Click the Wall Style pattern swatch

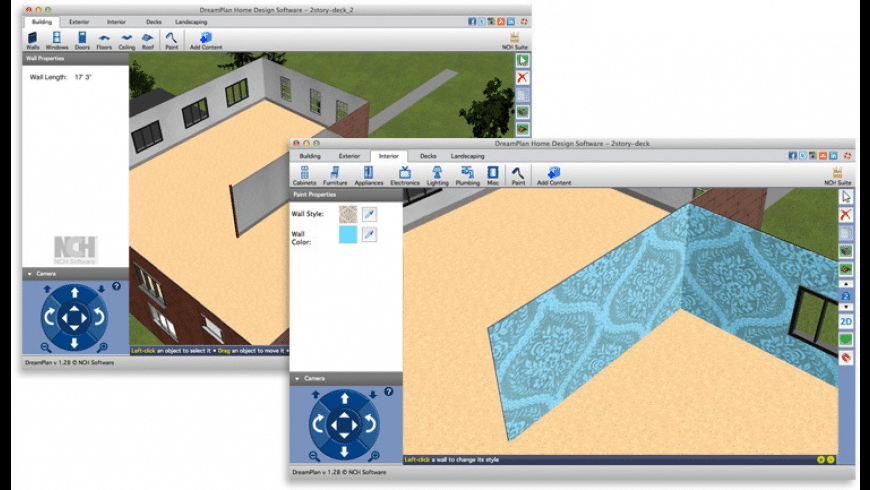click(348, 214)
